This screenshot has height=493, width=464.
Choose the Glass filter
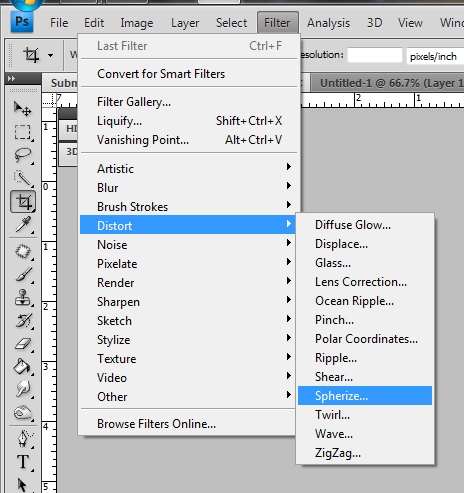coord(365,263)
